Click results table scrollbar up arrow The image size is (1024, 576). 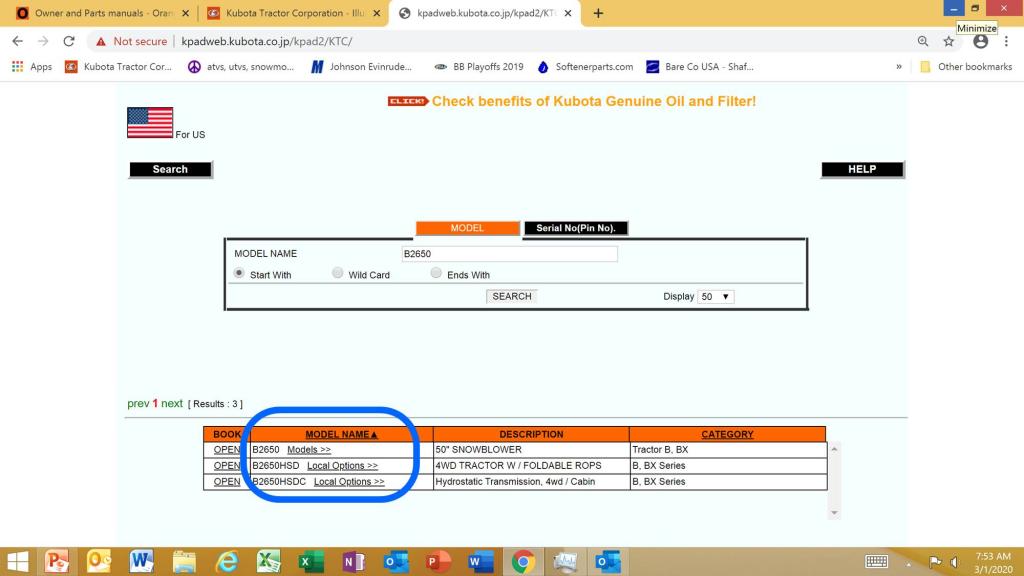point(834,449)
